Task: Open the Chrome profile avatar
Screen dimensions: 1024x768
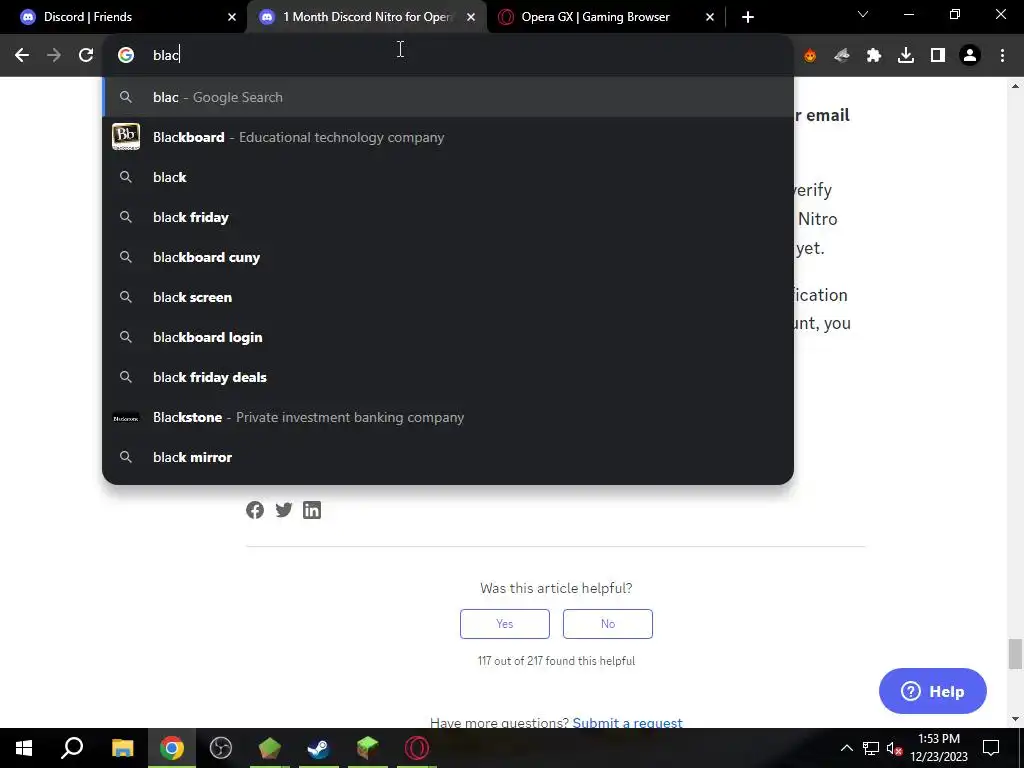Action: tap(970, 56)
